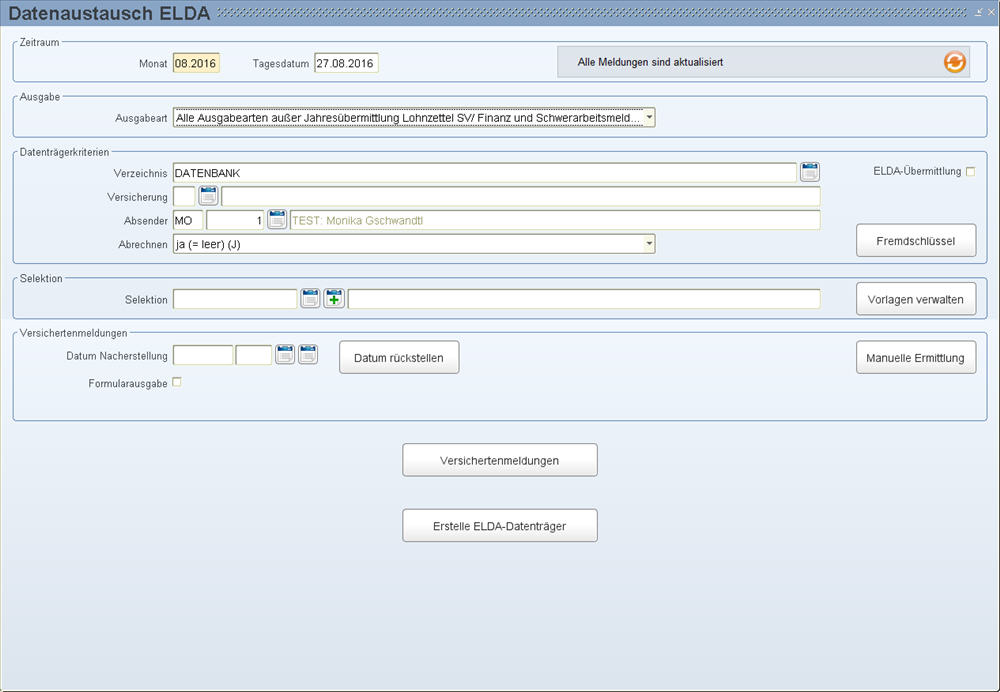Click the Verzeichnis field containing DATENBANK
Screen dimensions: 1000x692
(x=484, y=173)
